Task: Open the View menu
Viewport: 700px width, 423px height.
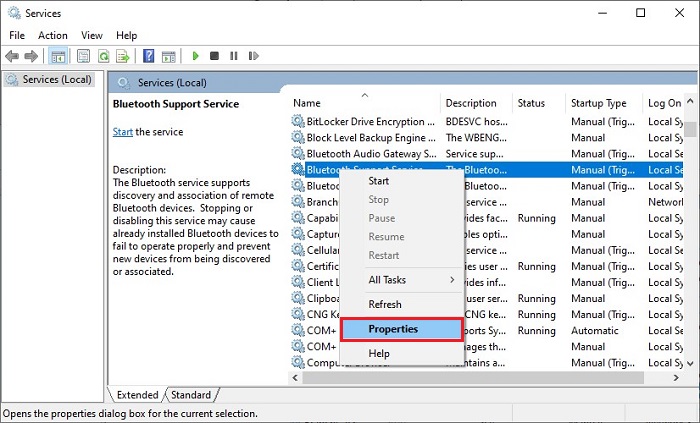Action: [92, 35]
